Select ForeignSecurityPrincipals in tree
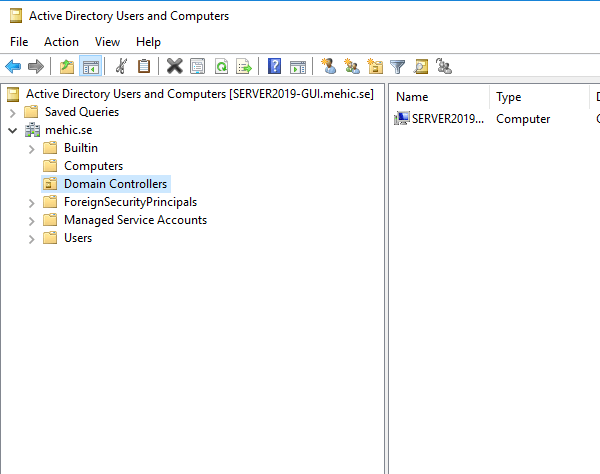The image size is (600, 474). tap(130, 202)
